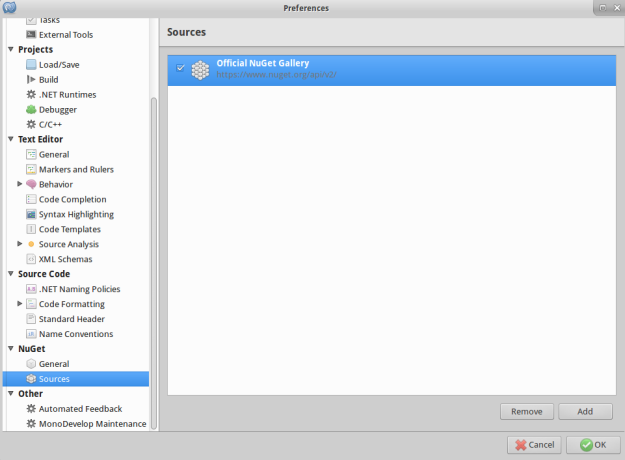Image resolution: width=625 pixels, height=460 pixels.
Task: Collapse the Source Code section
Action: click(x=11, y=273)
